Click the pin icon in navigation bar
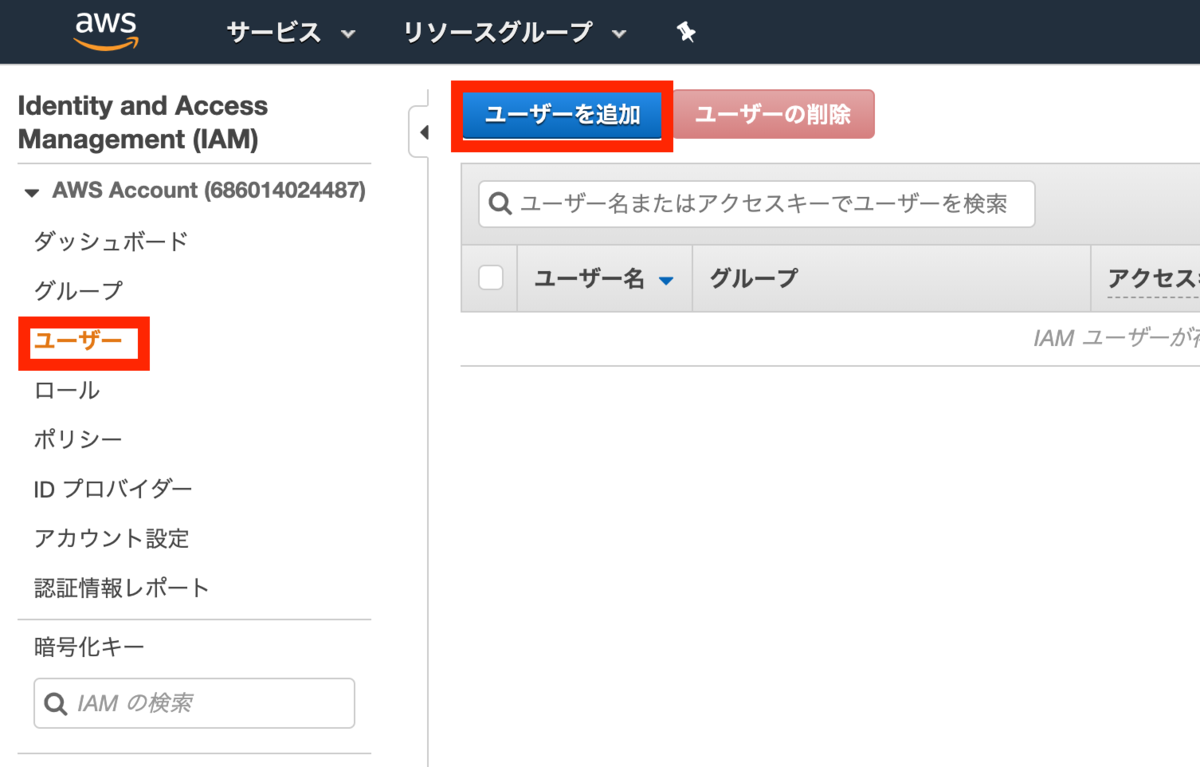Viewport: 1200px width, 767px height. (685, 31)
